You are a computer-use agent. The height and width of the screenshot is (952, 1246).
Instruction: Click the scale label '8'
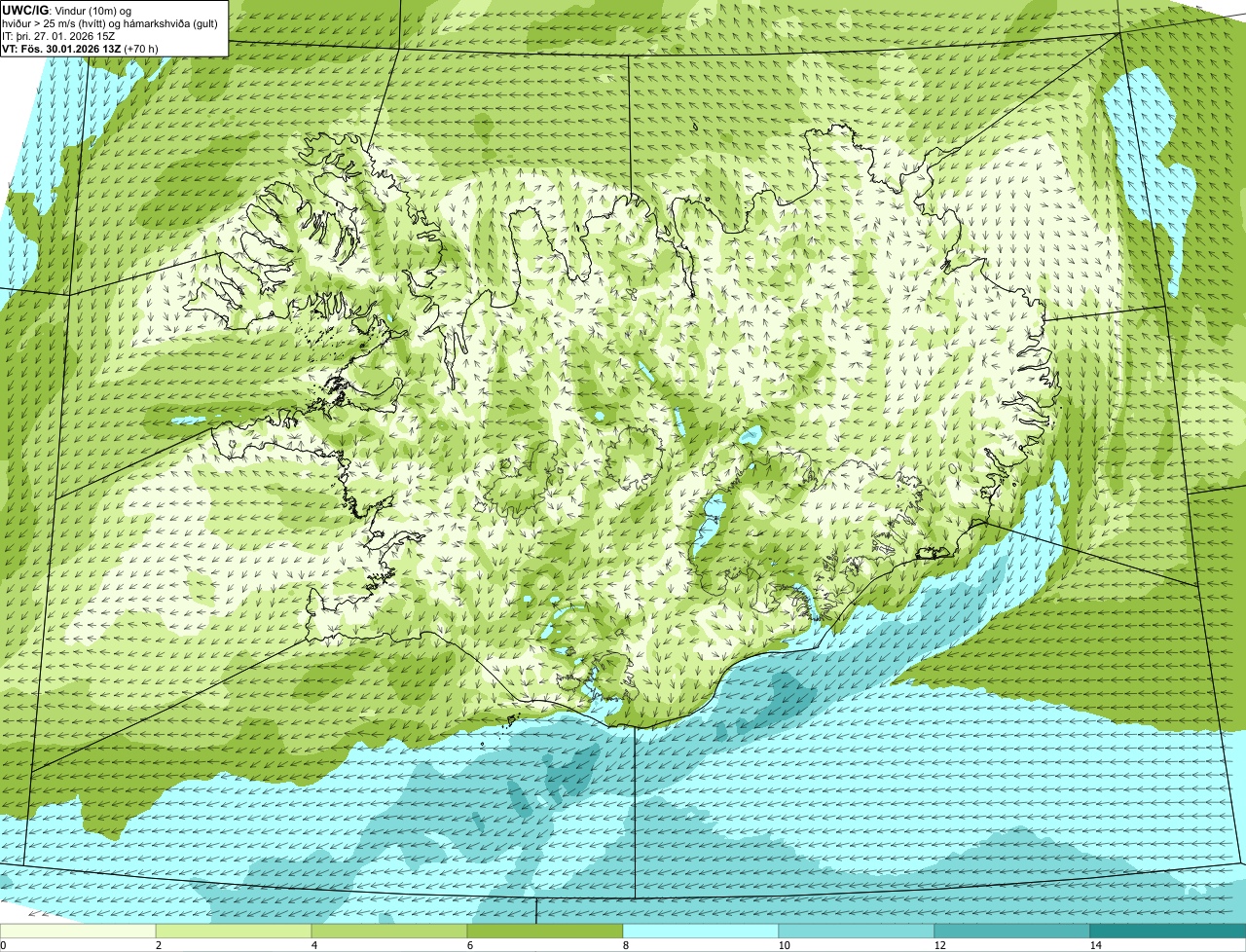coord(625,945)
